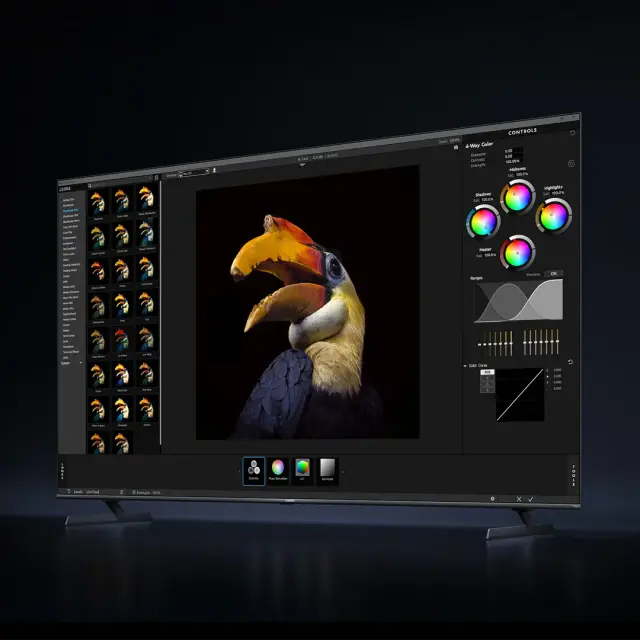Screen dimensions: 640x640
Task: Click the Highlights color wheel
Action: pyautogui.click(x=552, y=214)
